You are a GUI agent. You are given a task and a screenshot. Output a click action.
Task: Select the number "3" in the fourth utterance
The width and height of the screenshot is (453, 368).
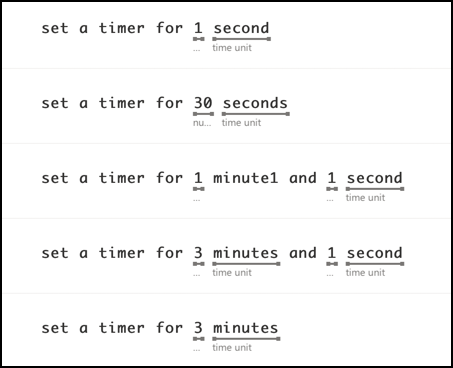[x=198, y=253]
